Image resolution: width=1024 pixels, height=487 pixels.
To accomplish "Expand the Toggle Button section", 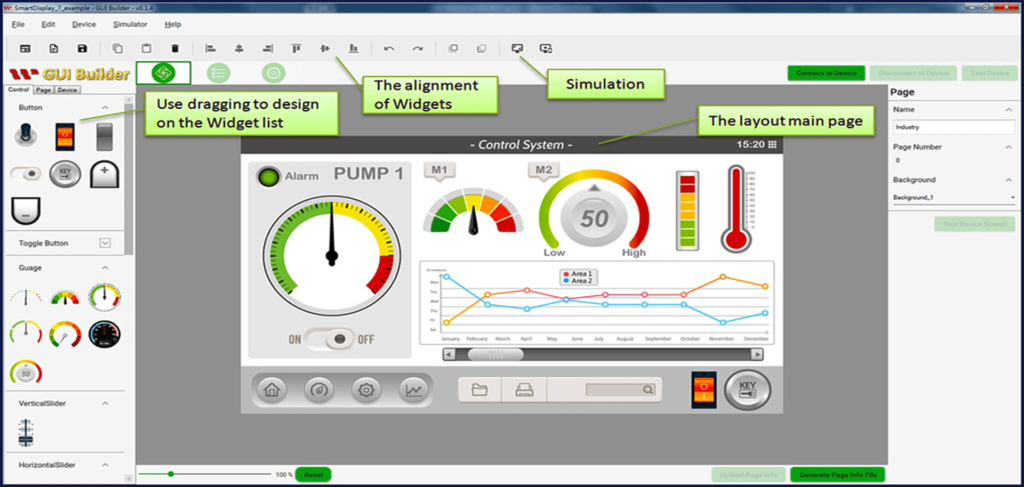I will tap(105, 243).
